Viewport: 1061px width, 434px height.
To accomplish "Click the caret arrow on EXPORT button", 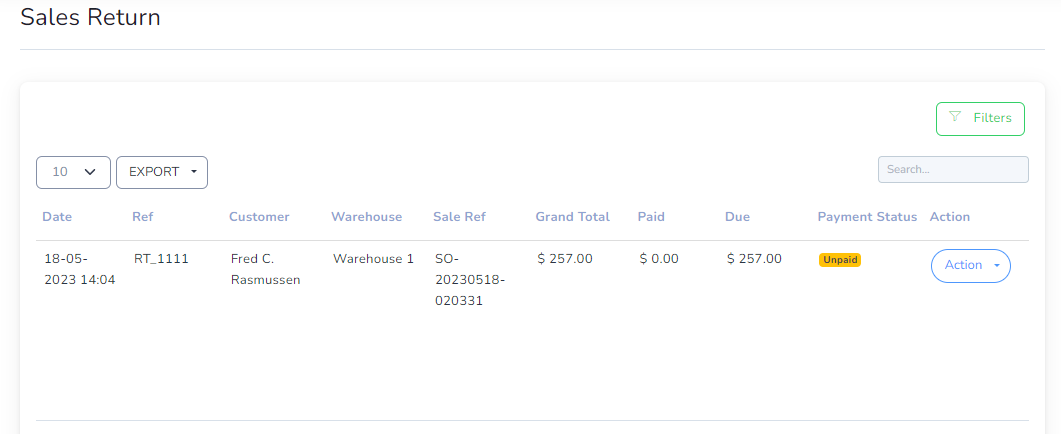I will (x=194, y=172).
